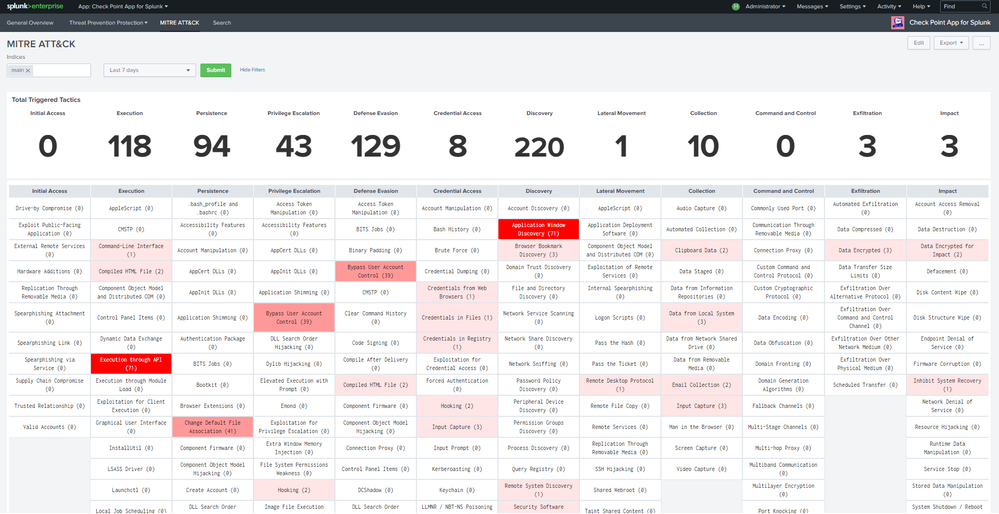
Task: Click Inhibit System Recovery (1) cell
Action: (x=949, y=385)
